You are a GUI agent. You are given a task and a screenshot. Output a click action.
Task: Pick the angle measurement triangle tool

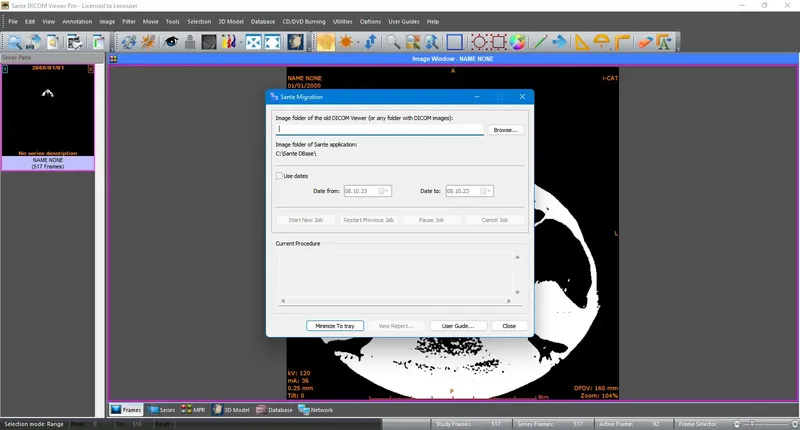pos(582,42)
